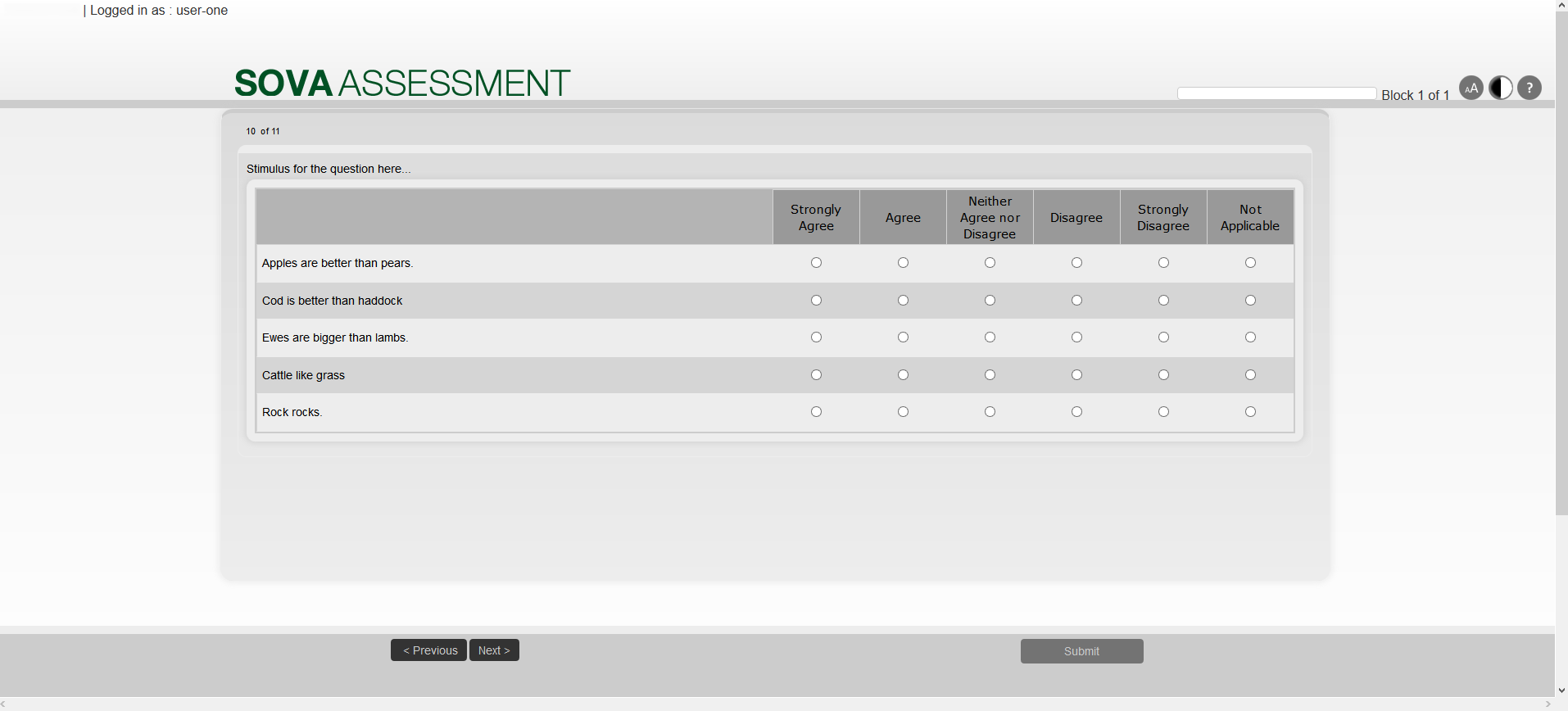Click the Neither Agree nor Disagree header

click(x=990, y=217)
